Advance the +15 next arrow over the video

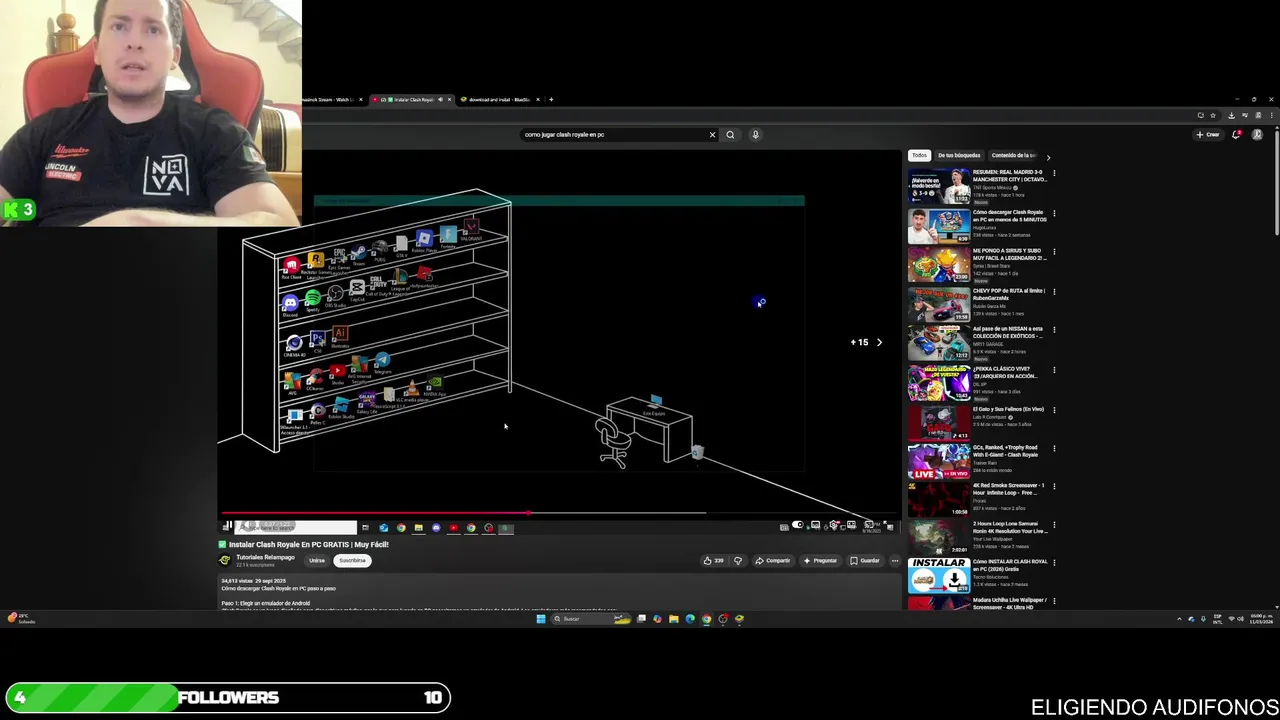(879, 342)
